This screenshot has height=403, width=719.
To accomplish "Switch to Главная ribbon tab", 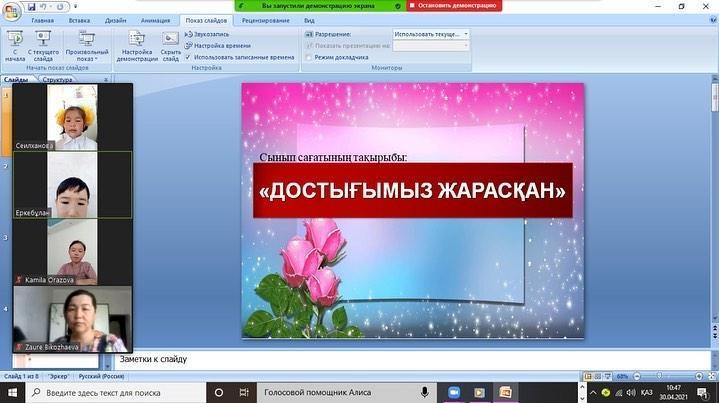I will (43, 21).
